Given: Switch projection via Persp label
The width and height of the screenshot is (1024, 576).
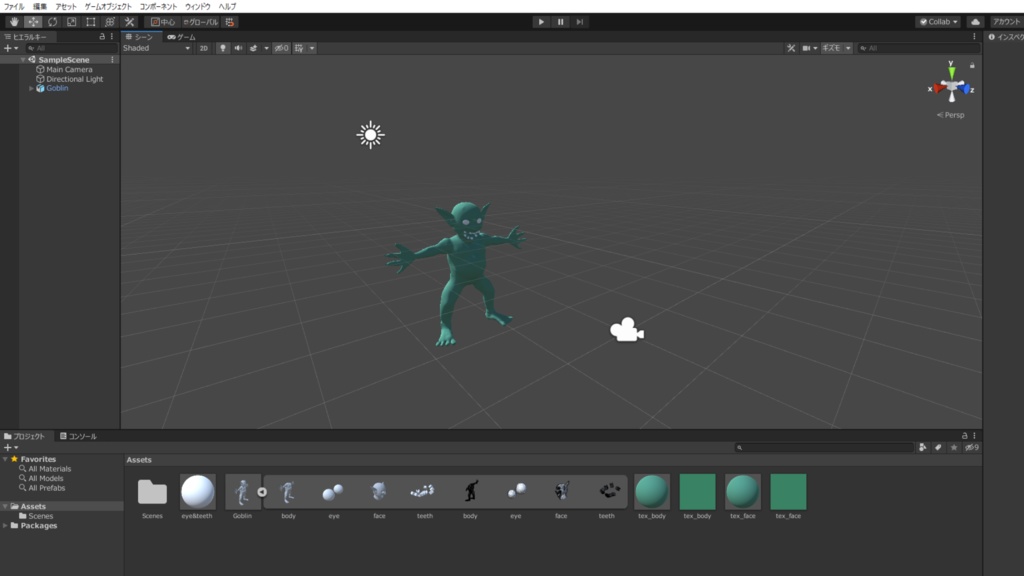Looking at the screenshot, I should [x=950, y=115].
